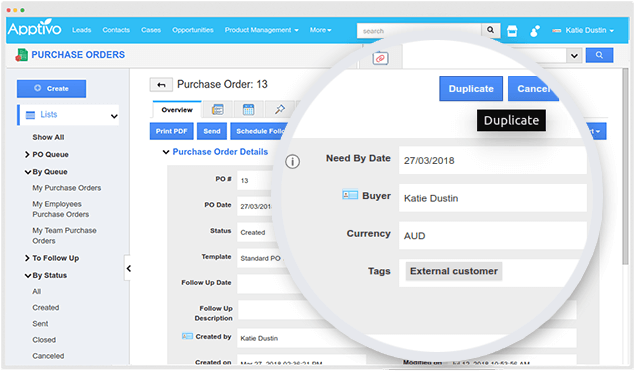Click the PO # field

[255, 180]
